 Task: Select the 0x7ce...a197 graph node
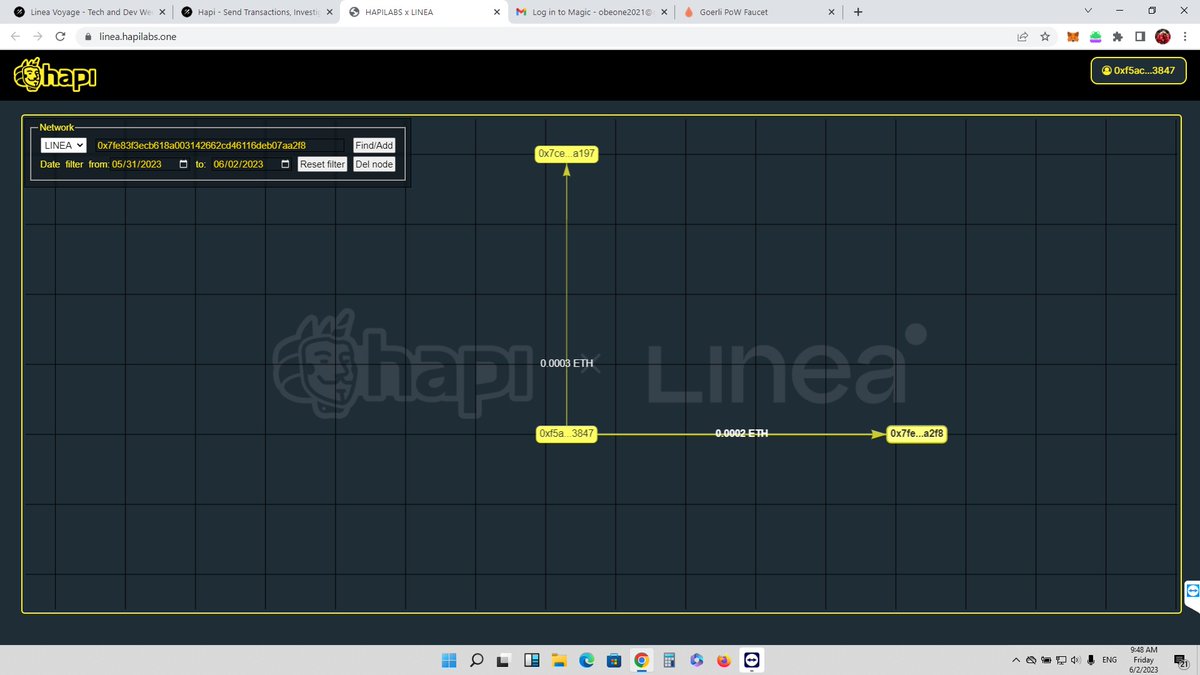pyautogui.click(x=567, y=154)
